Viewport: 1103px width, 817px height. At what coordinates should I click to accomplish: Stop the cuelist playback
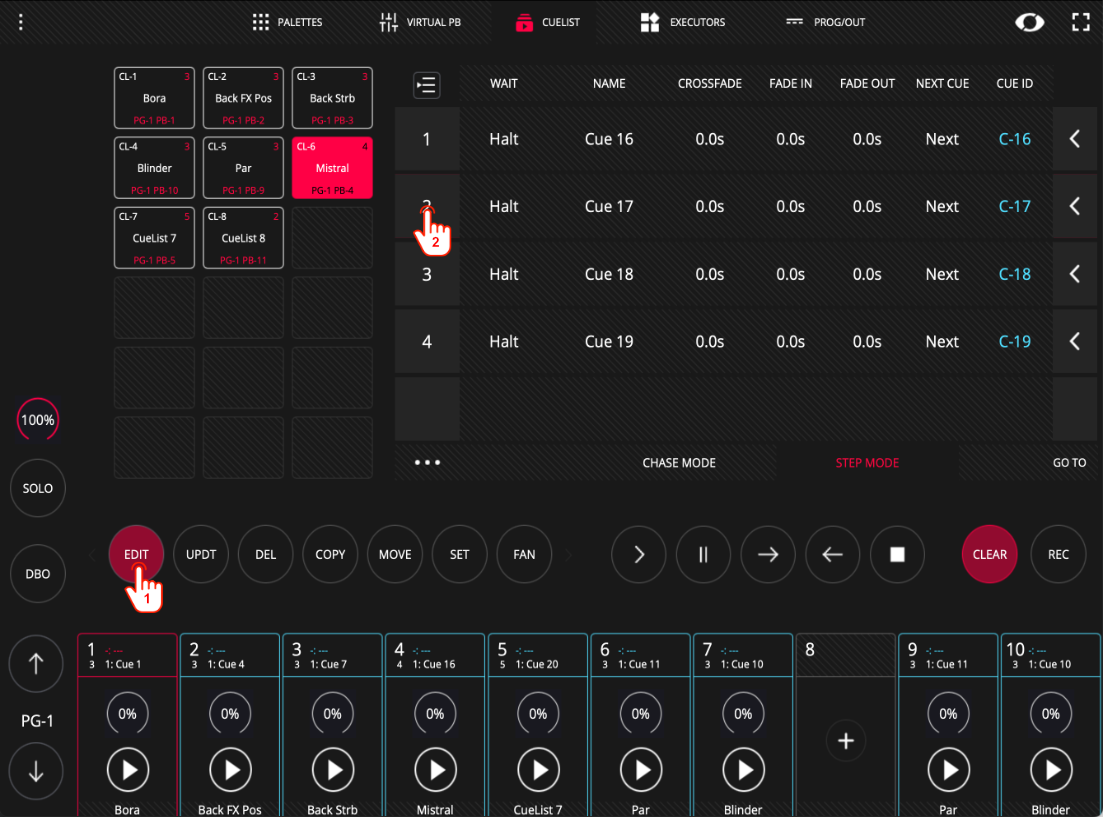coord(898,555)
